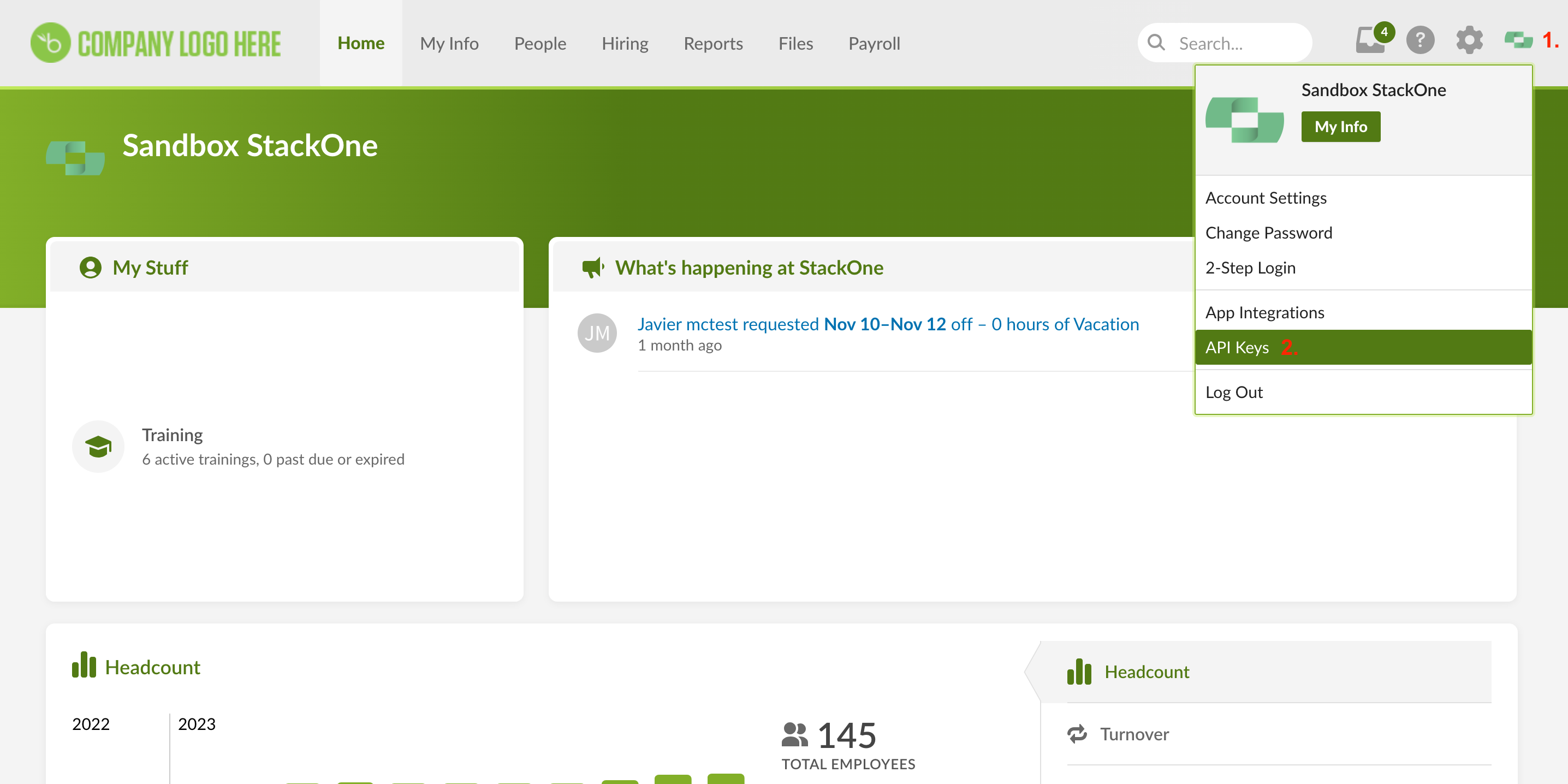Open 2-Step Login option

pos(1250,268)
